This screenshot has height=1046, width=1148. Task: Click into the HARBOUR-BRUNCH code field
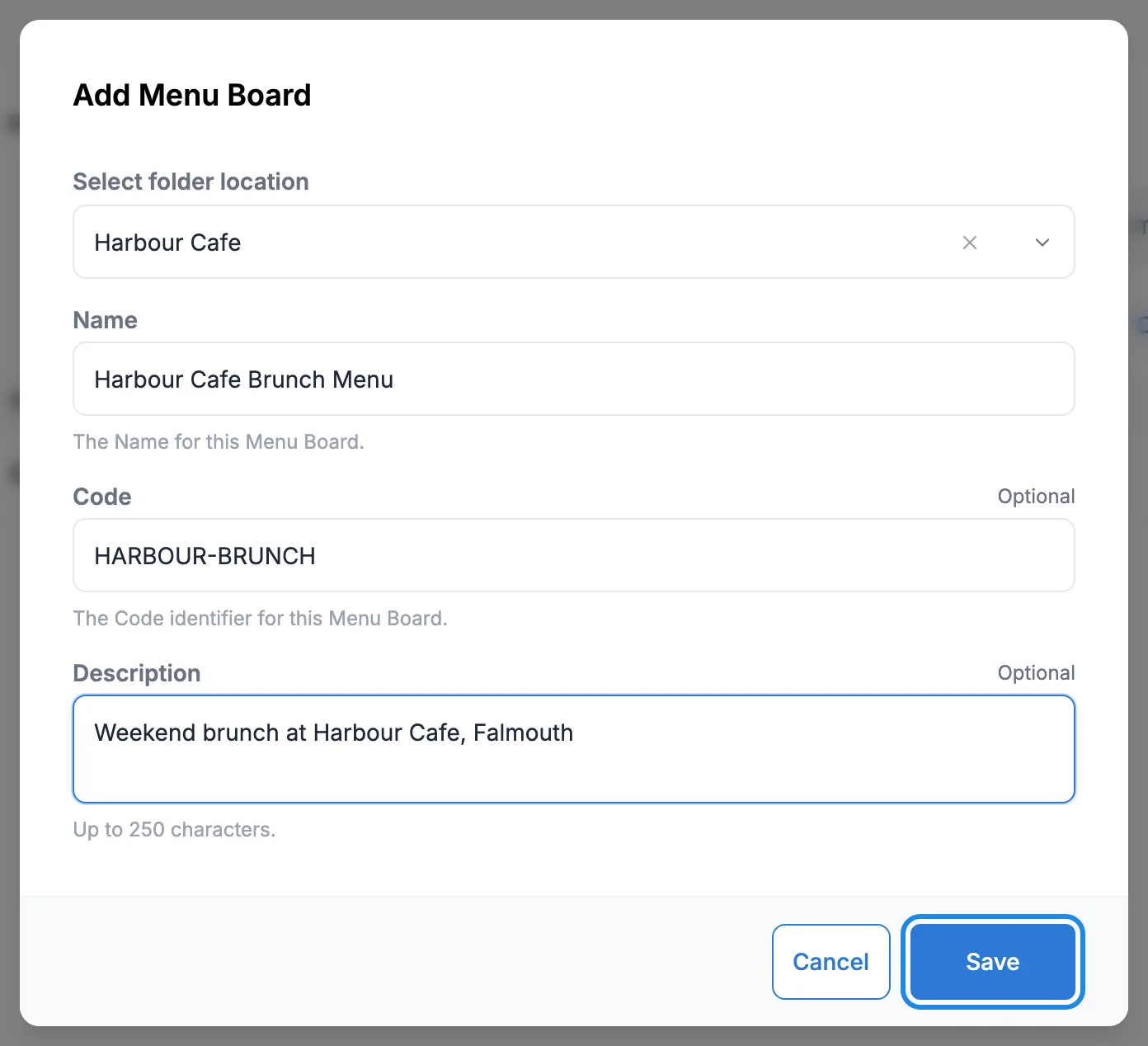coord(574,555)
